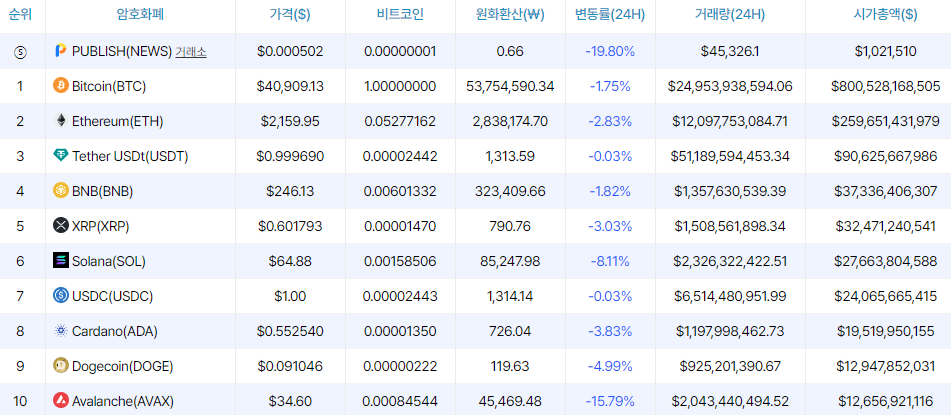Select the USDC price $1.00
The image size is (951, 415).
tap(290, 296)
